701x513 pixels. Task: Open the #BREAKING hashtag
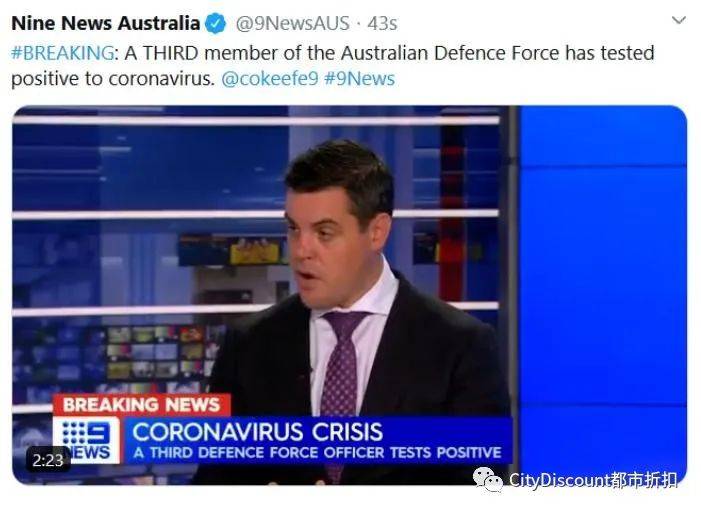[x=63, y=53]
